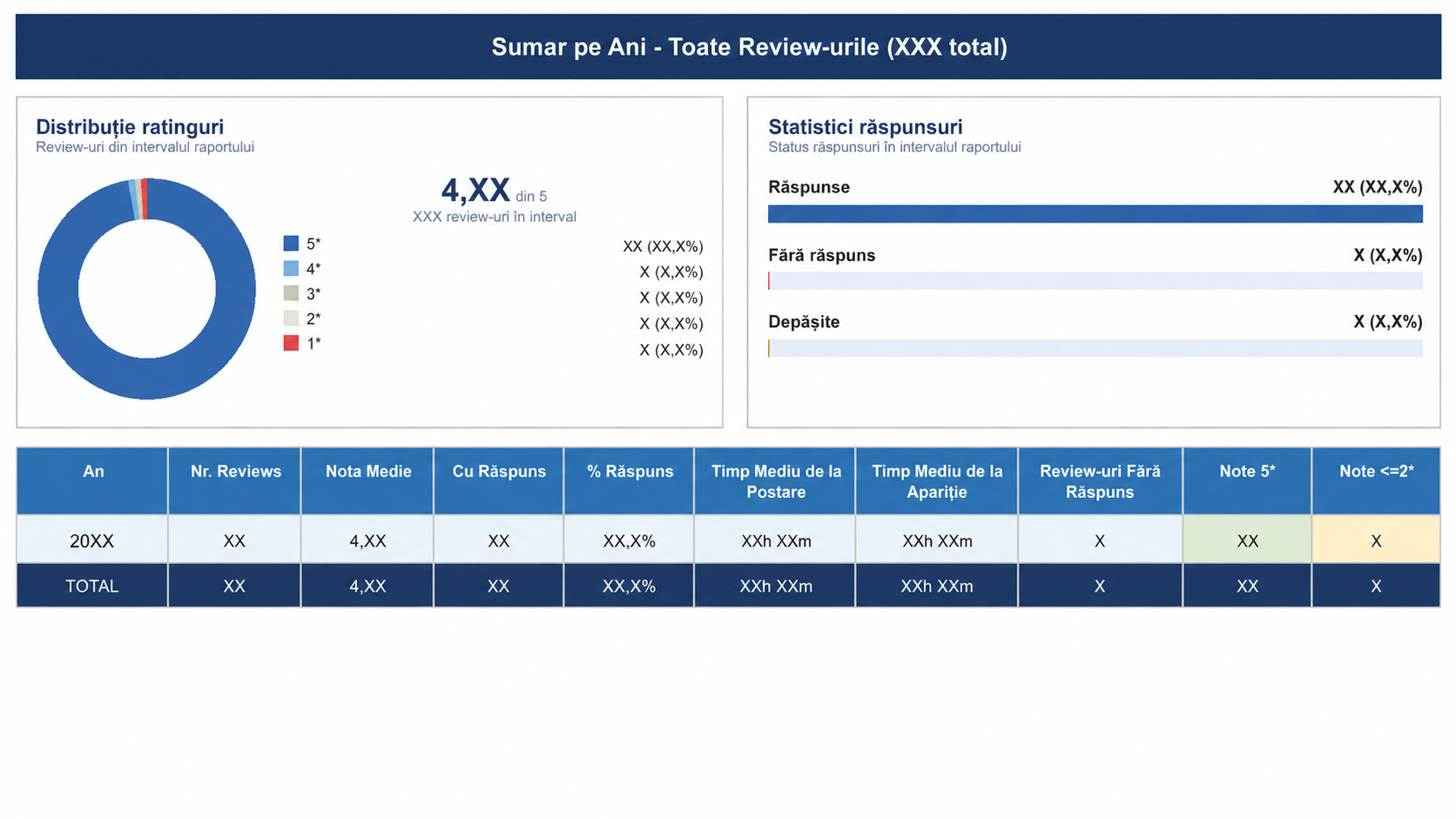Screen dimensions: 1456x819
Task: Click 'Status răspunsuri în intervalul raportului' subtitle
Action: click(894, 147)
